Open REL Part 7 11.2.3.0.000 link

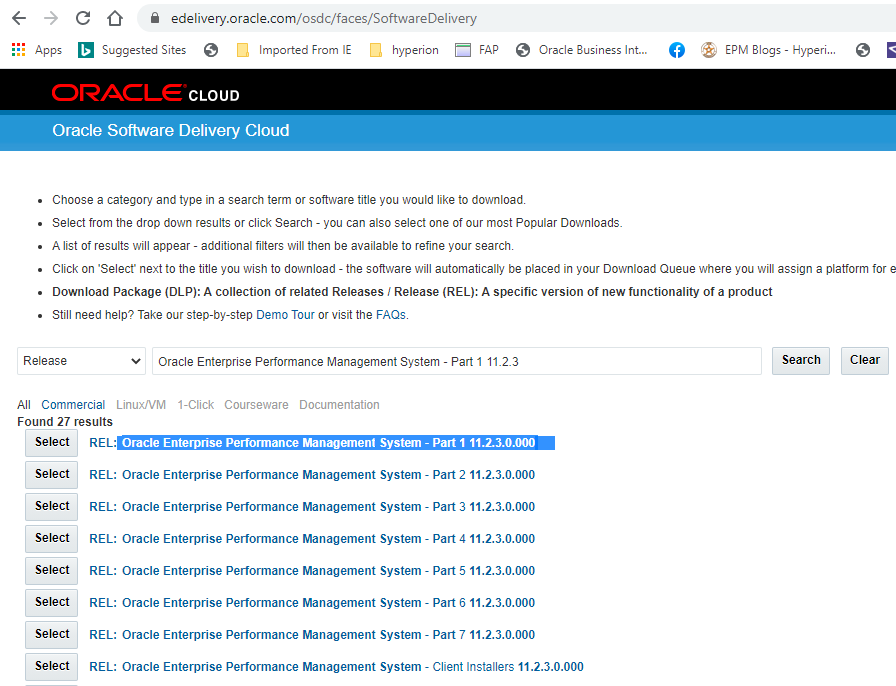[312, 635]
